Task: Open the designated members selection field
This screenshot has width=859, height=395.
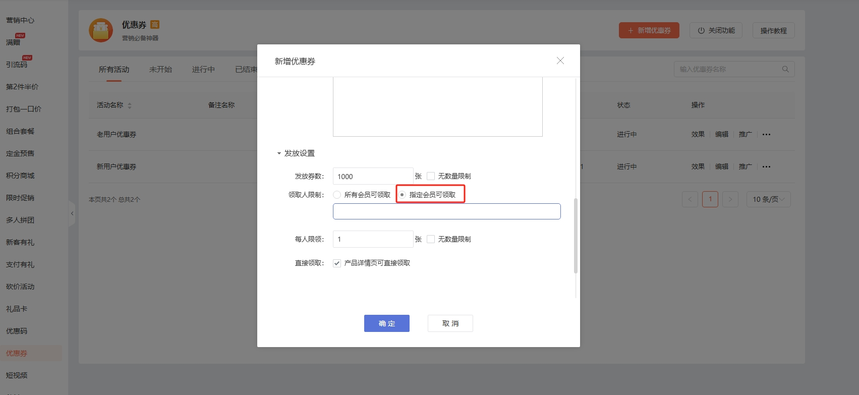Action: point(446,211)
